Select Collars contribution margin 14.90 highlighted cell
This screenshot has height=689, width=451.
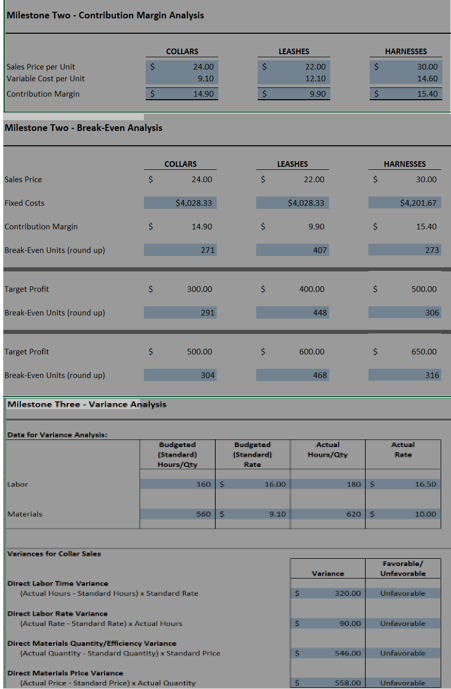click(x=182, y=94)
